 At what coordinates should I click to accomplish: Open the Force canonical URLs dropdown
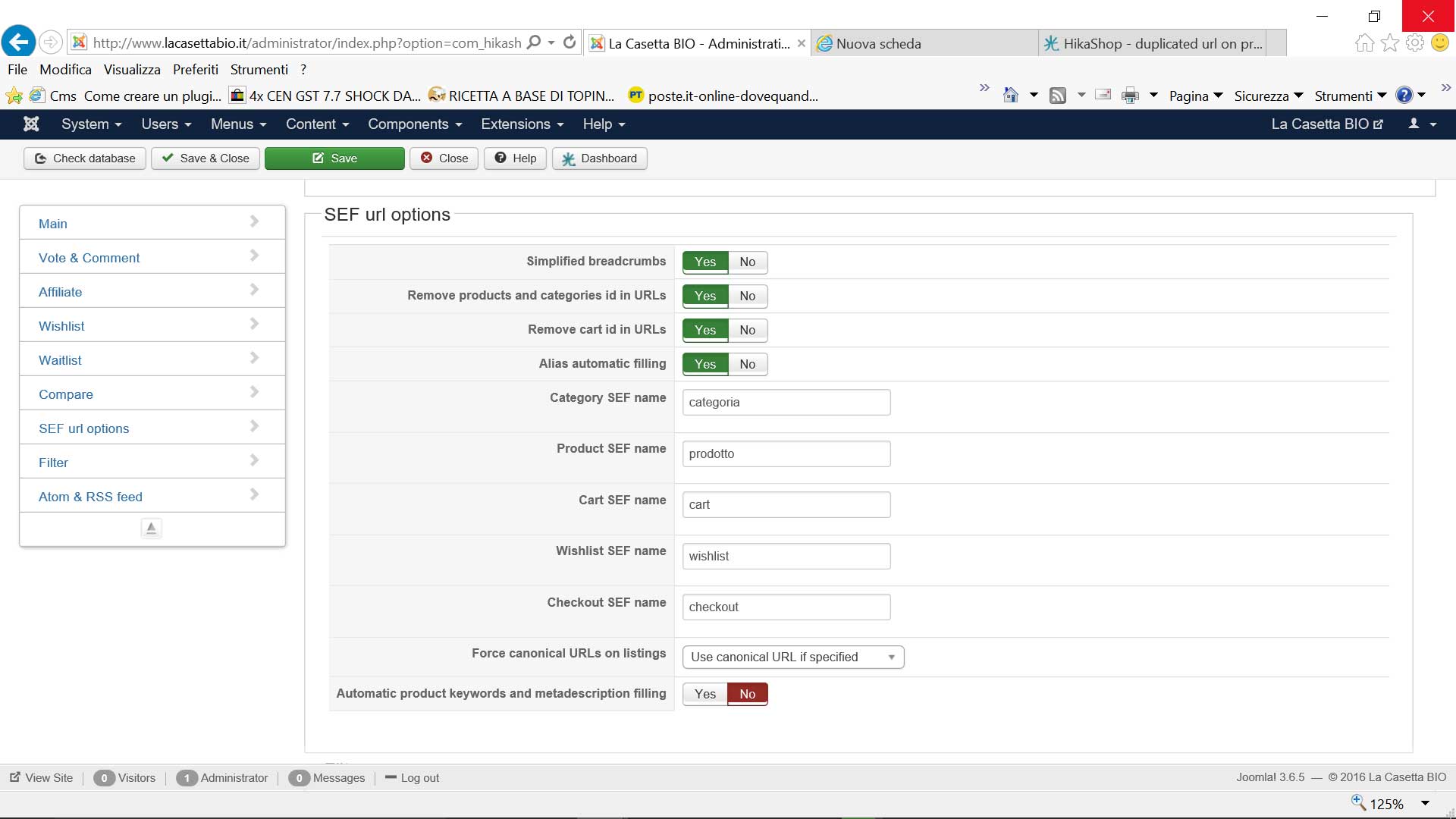(x=792, y=657)
